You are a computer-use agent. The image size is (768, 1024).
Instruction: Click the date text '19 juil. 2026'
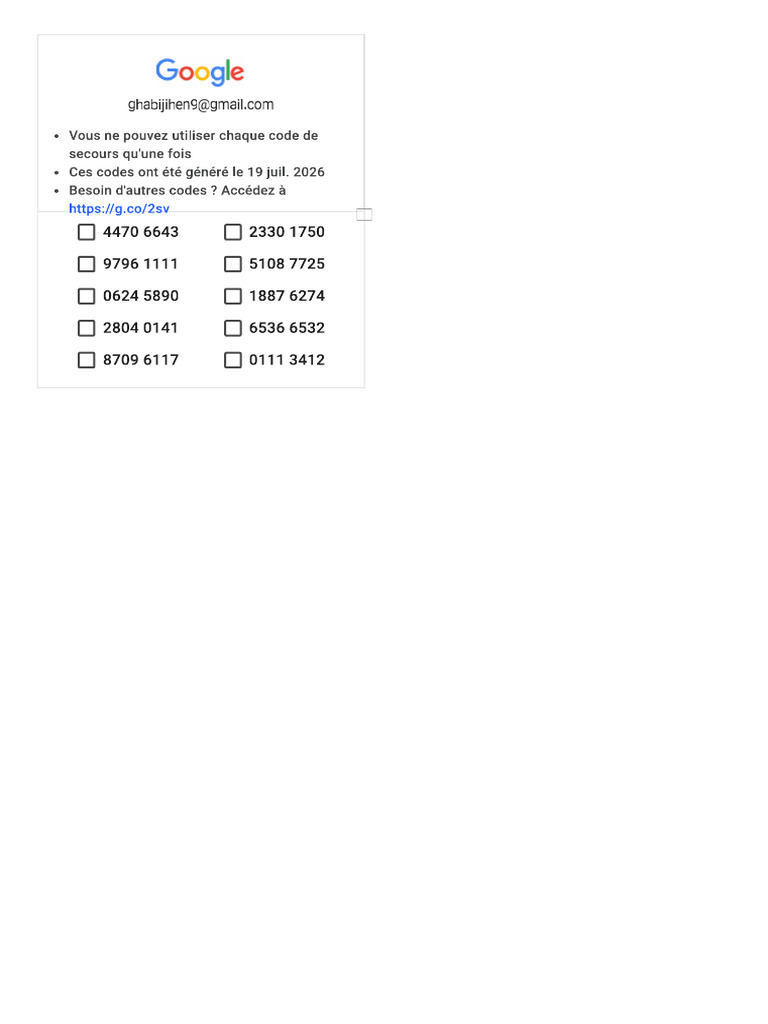[285, 172]
